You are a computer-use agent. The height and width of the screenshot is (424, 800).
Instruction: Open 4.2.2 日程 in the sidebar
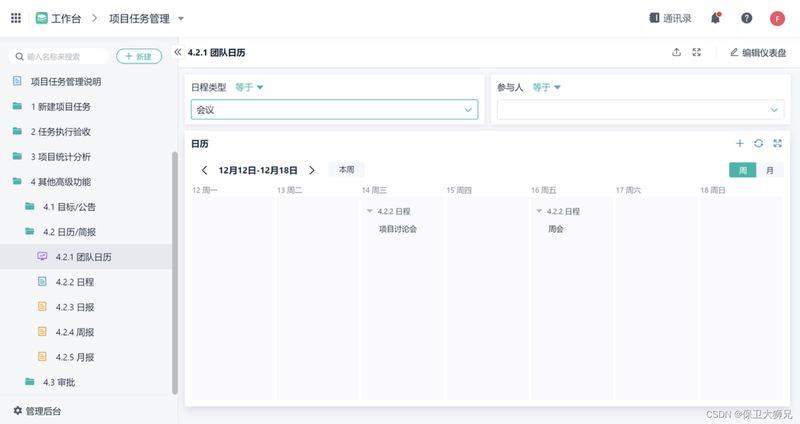point(74,282)
